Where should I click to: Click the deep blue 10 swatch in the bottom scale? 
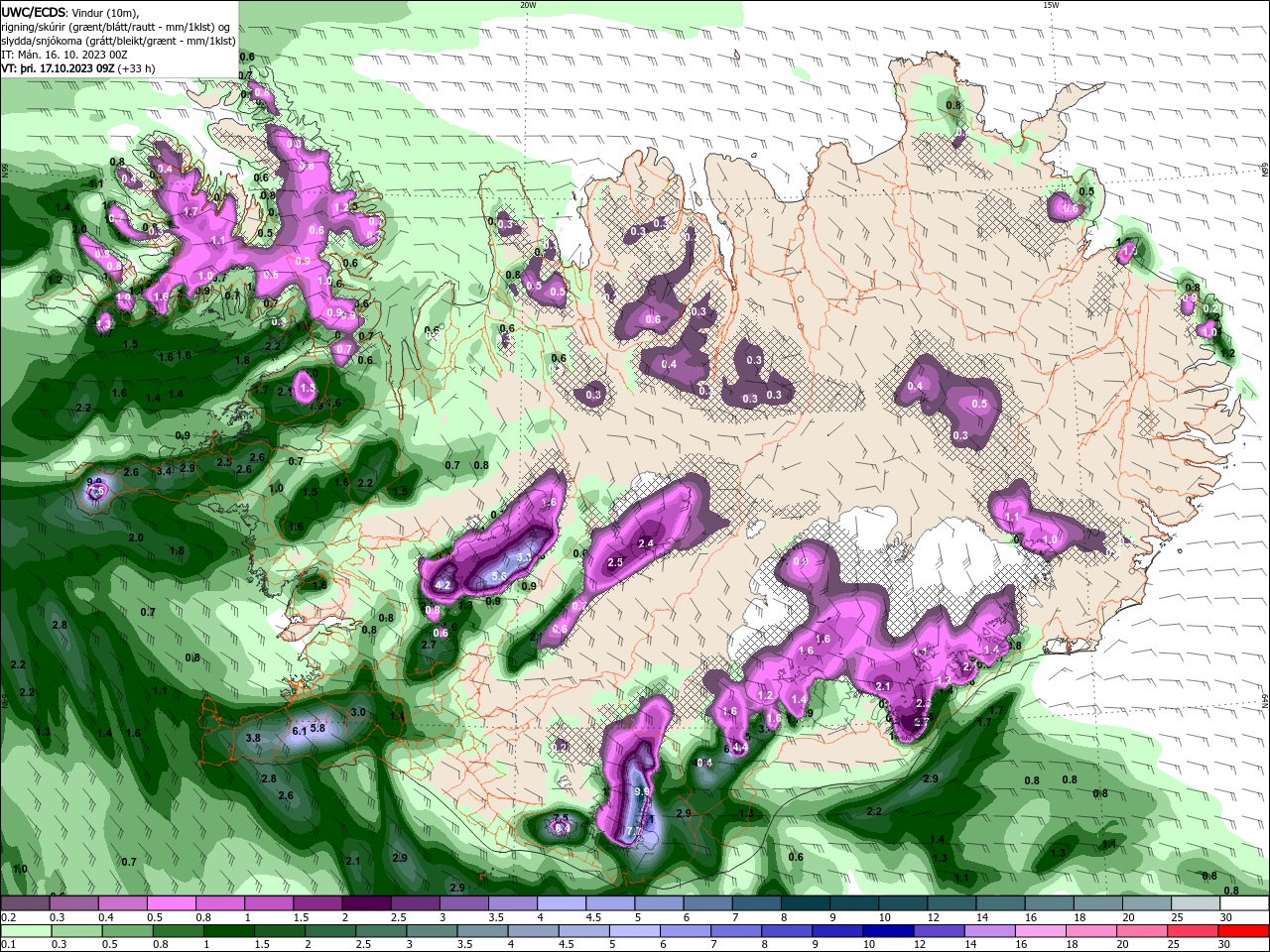tap(886, 931)
